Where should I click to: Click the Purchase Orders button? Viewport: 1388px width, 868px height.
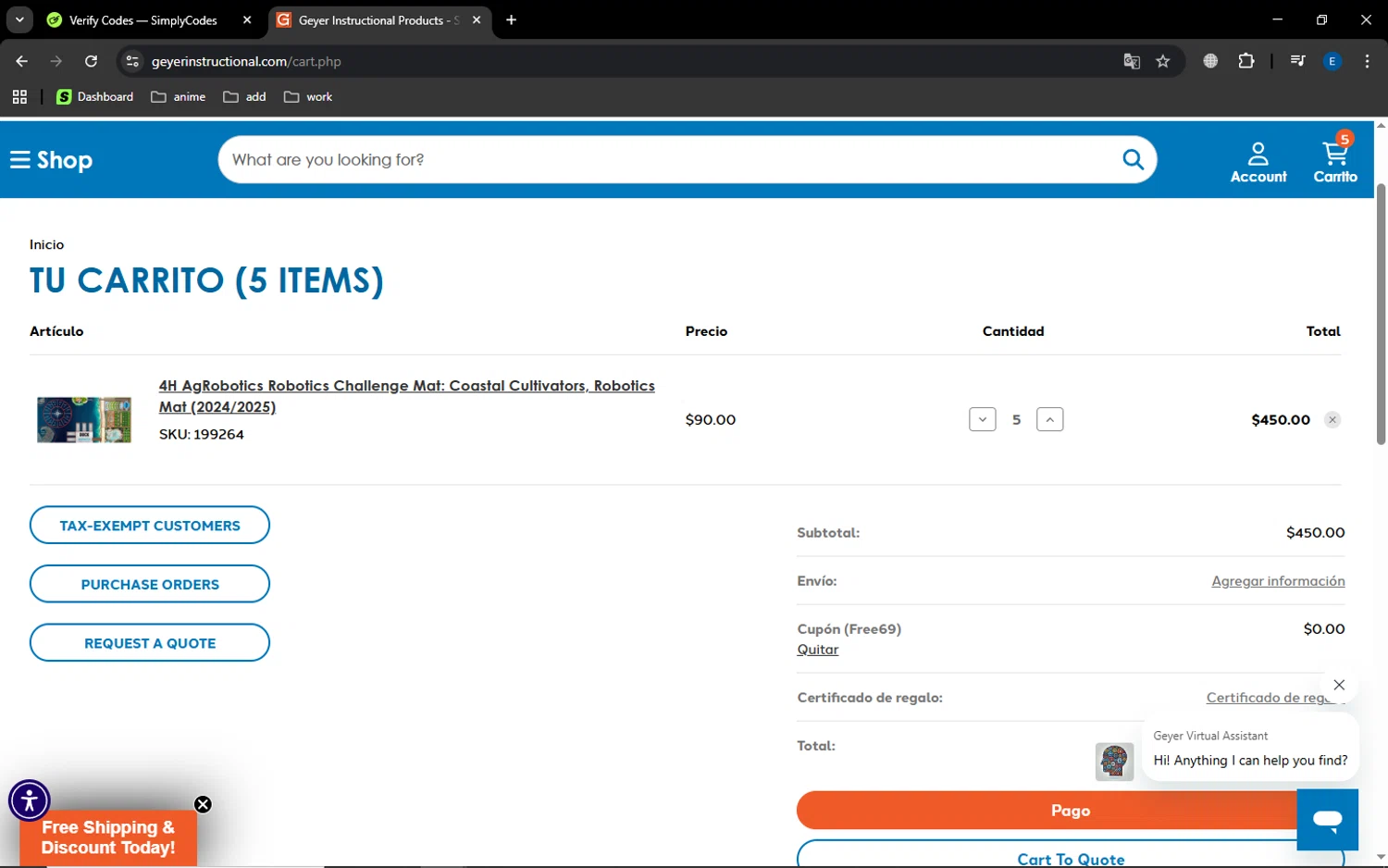tap(150, 584)
